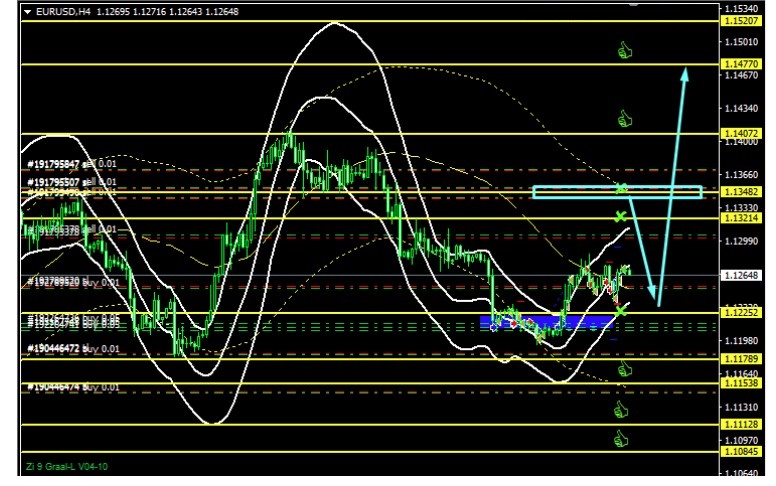Click the thumbs-up icon between 1.14770 and 1.14072
Viewport: 776px width, 486px height.
point(626,120)
